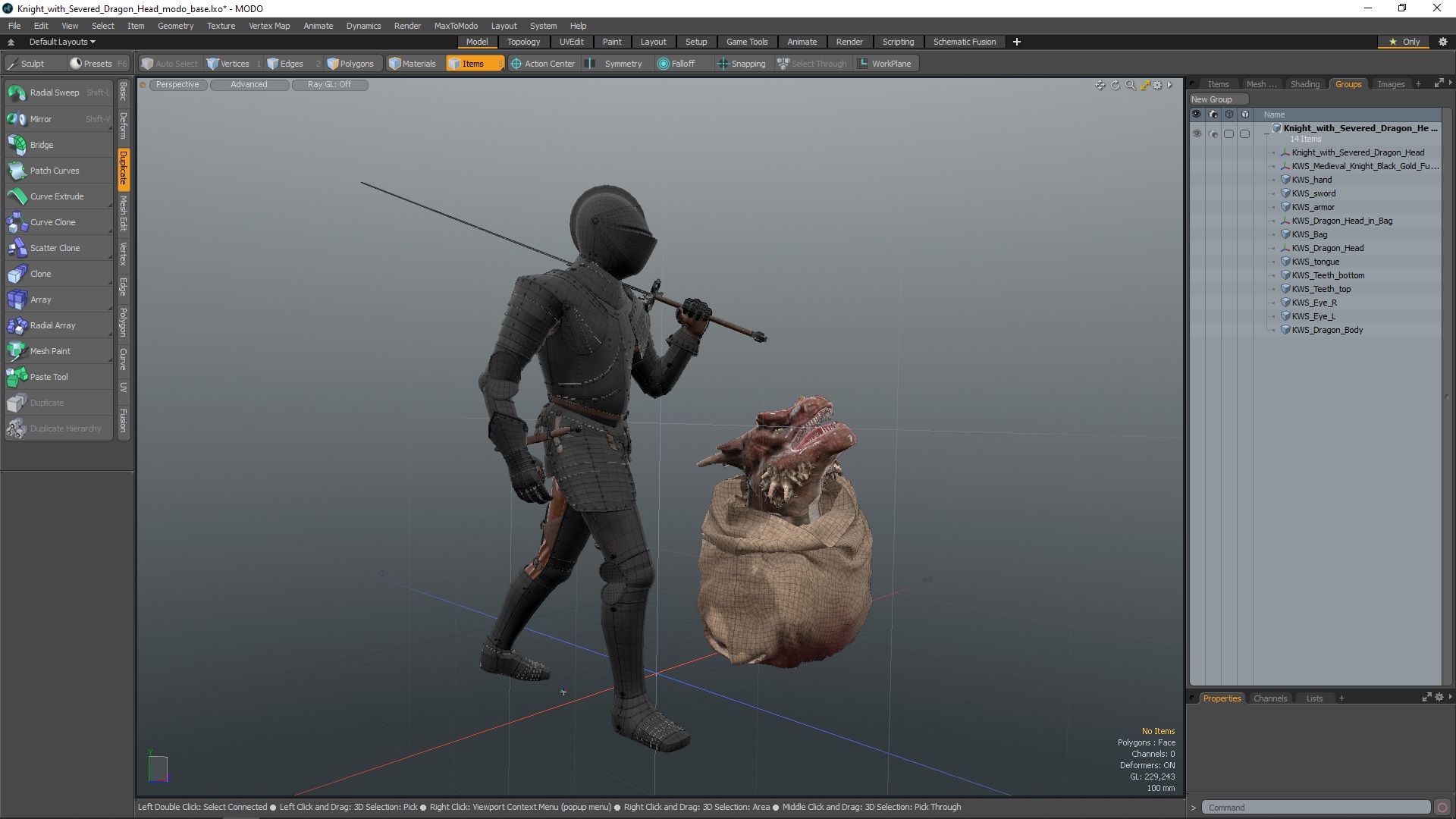Open the MaxToModo menu

[456, 26]
